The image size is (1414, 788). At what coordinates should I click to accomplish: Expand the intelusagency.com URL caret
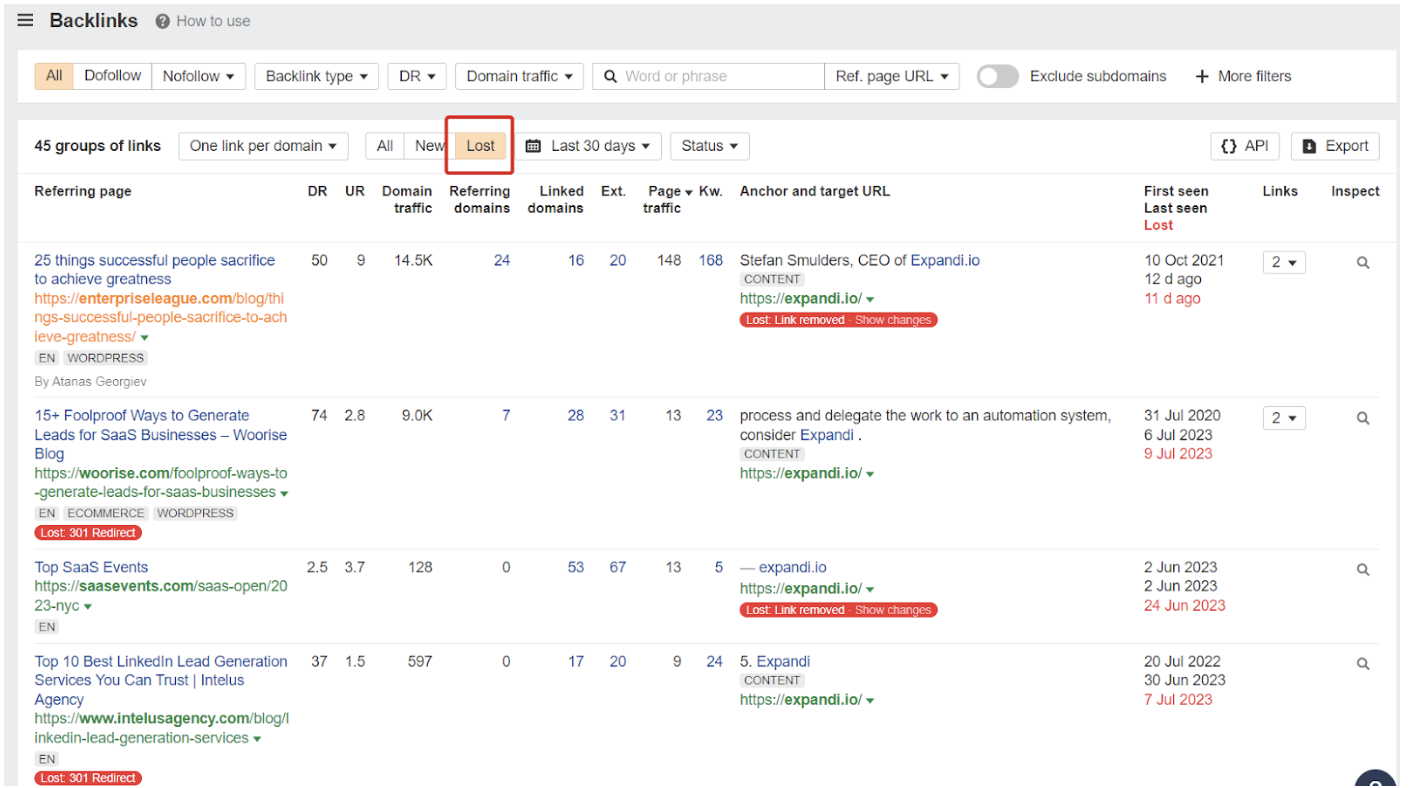257,739
